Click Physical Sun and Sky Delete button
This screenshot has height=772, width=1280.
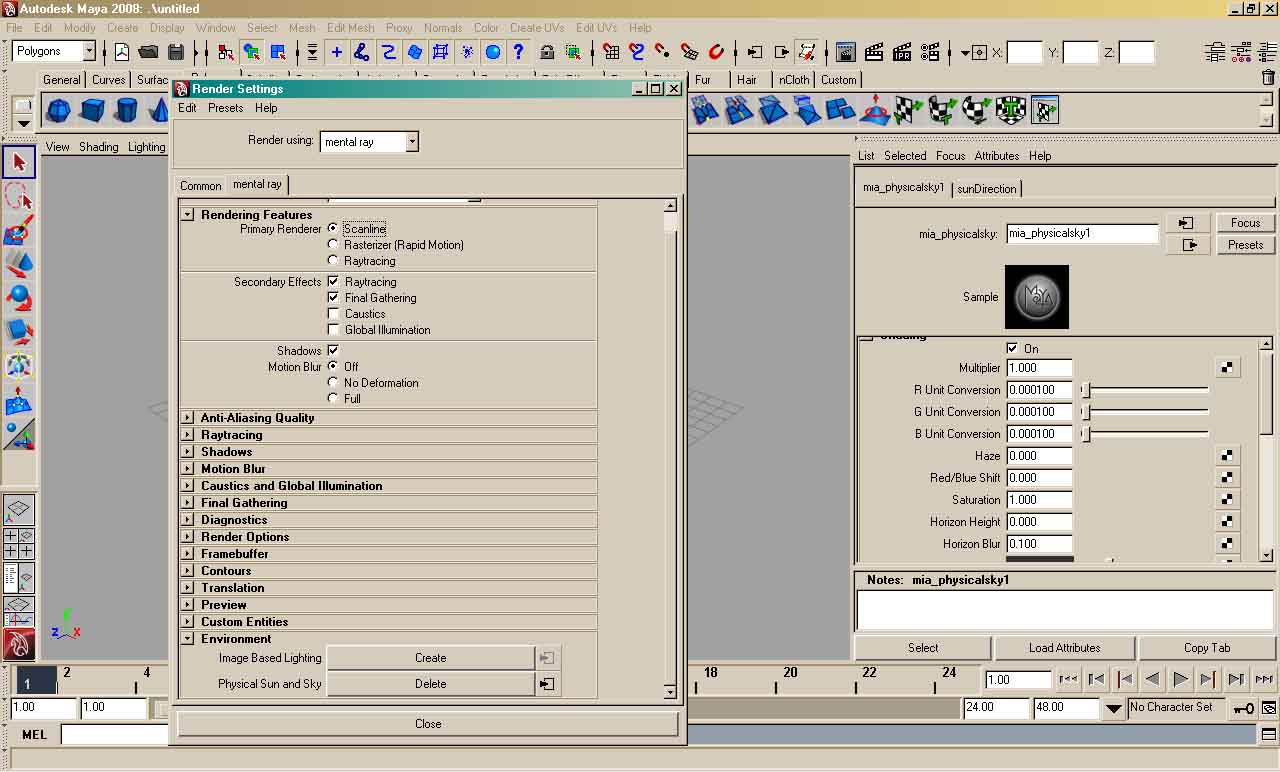[x=431, y=684]
